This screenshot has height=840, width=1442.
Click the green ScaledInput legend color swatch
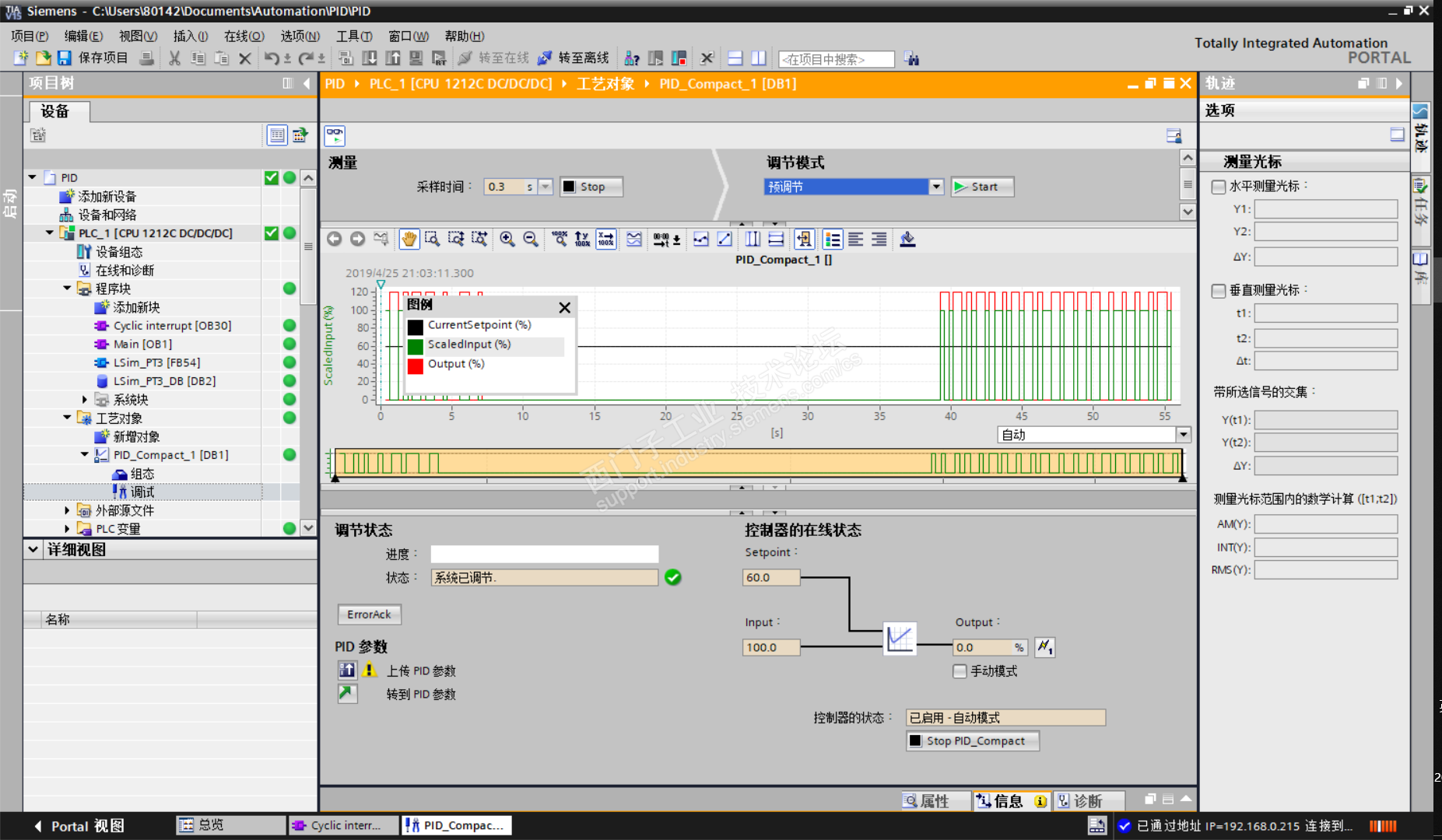coord(416,346)
